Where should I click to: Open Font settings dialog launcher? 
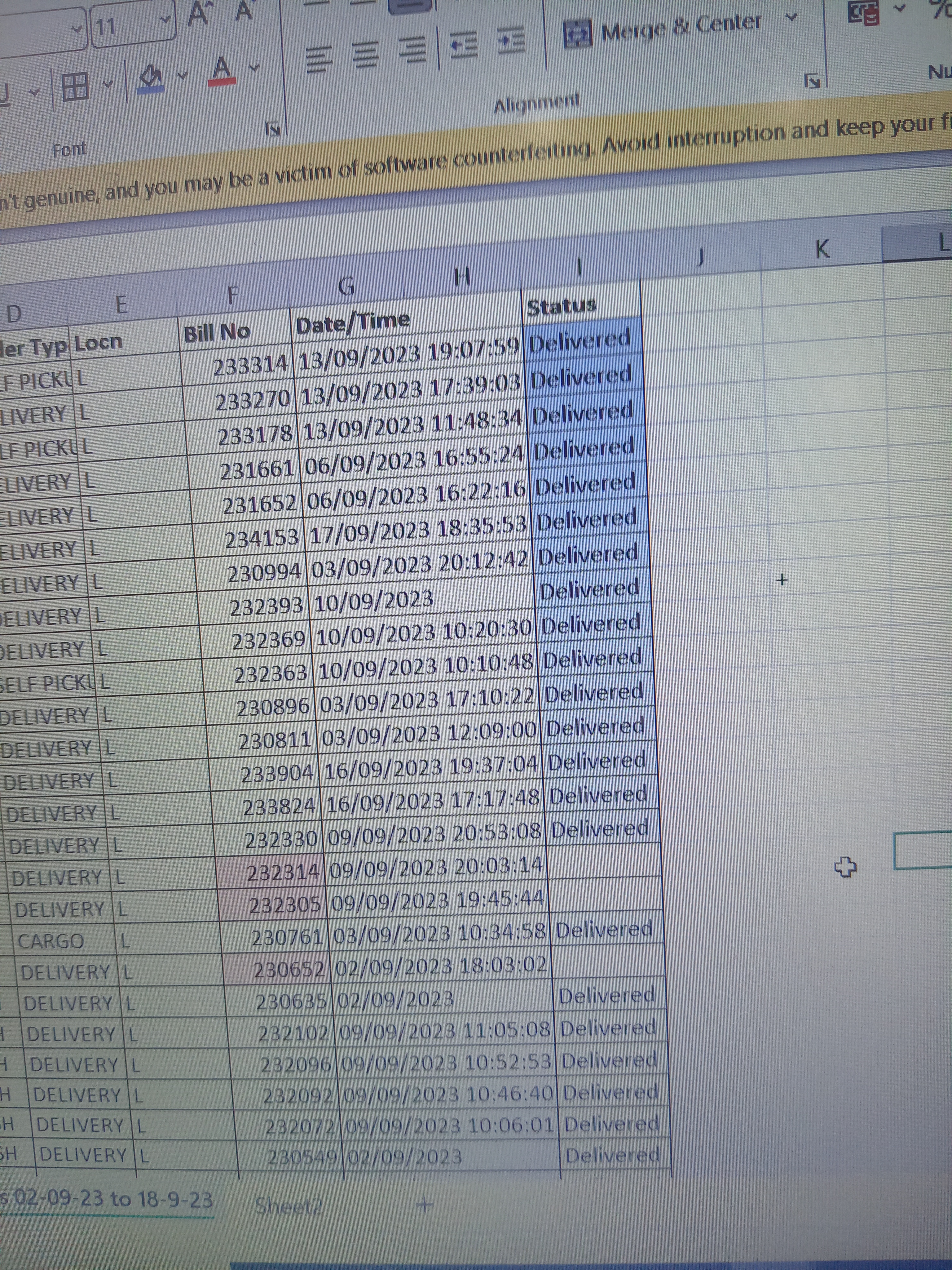pyautogui.click(x=273, y=129)
